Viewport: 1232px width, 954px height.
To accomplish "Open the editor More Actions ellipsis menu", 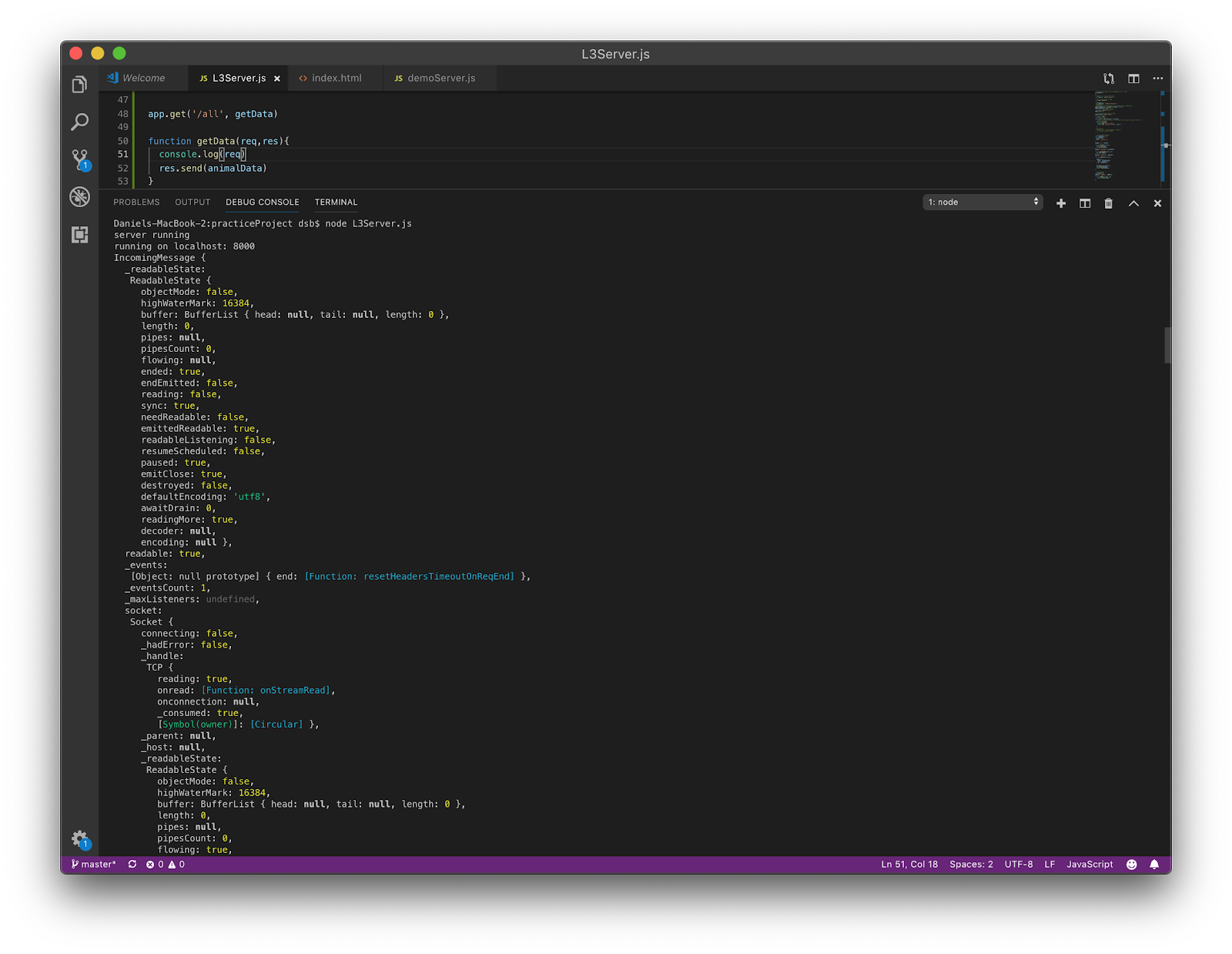I will coord(1157,79).
